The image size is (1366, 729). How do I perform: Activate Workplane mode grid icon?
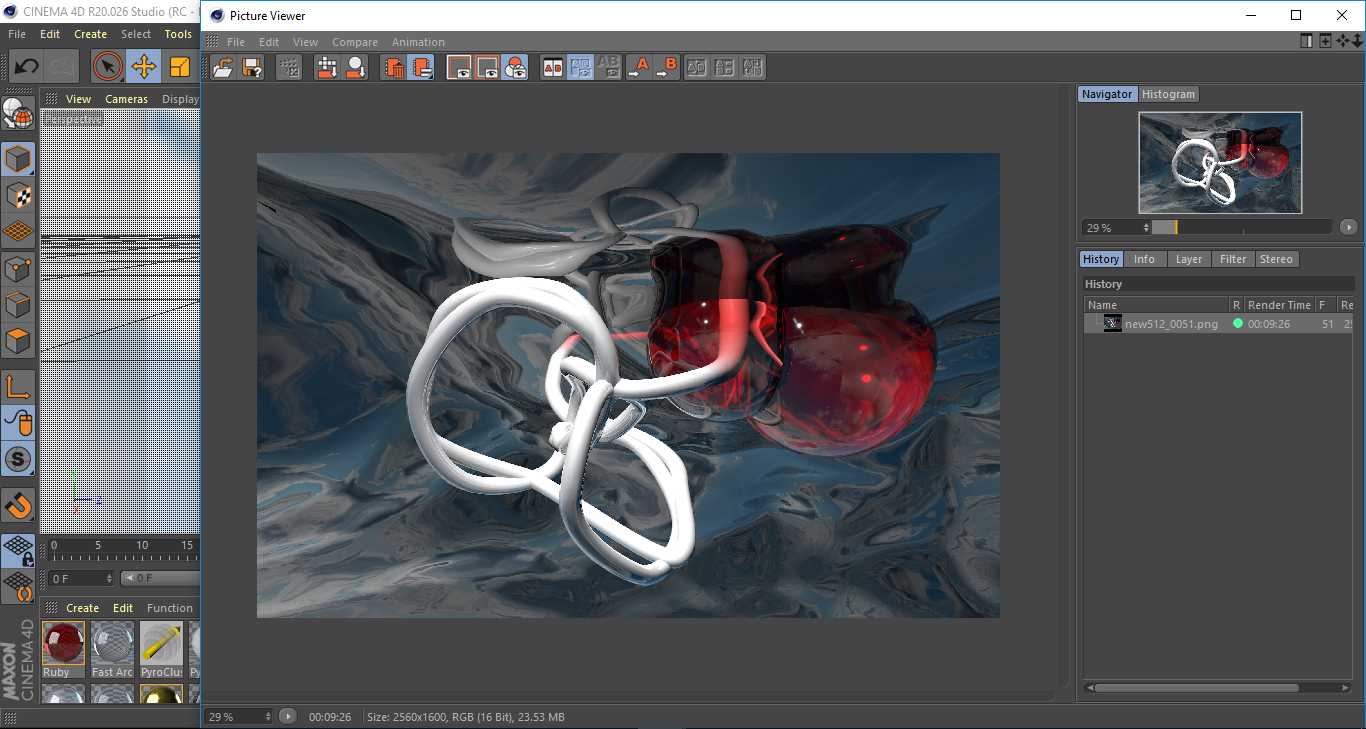click(x=18, y=231)
